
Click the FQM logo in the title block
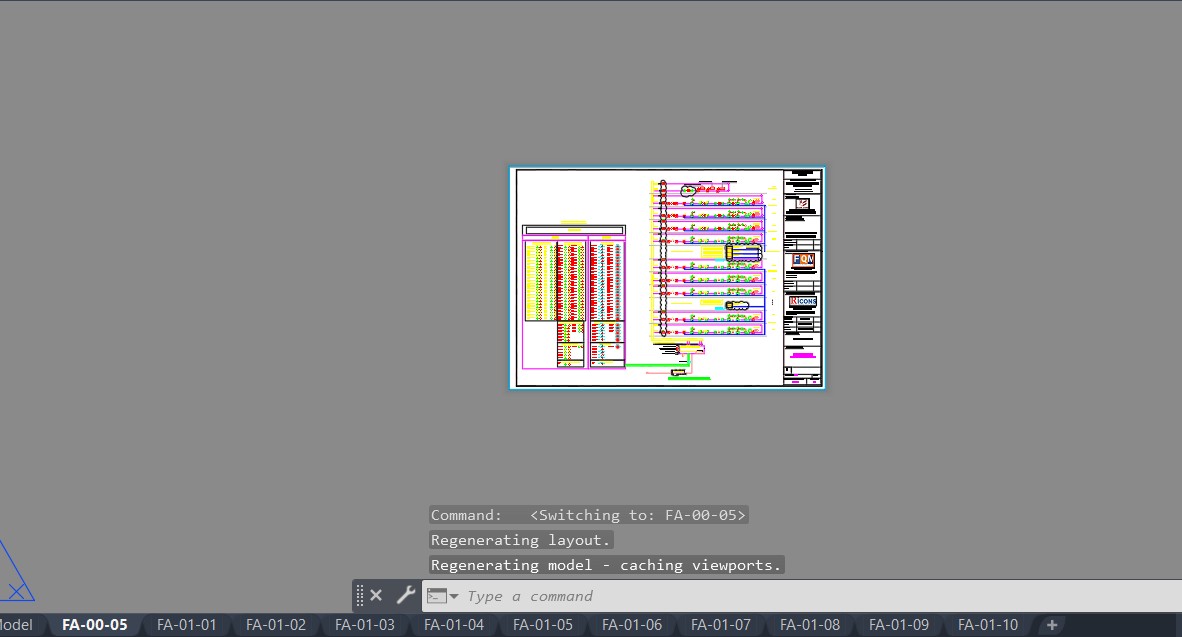click(x=803, y=260)
